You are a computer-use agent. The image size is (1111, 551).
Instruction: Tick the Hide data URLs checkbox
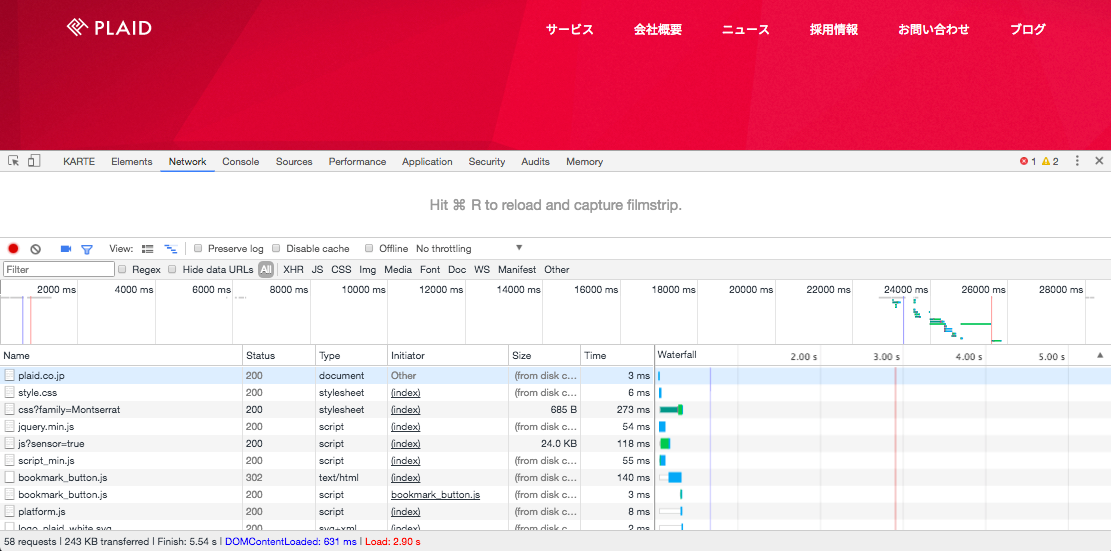click(172, 270)
